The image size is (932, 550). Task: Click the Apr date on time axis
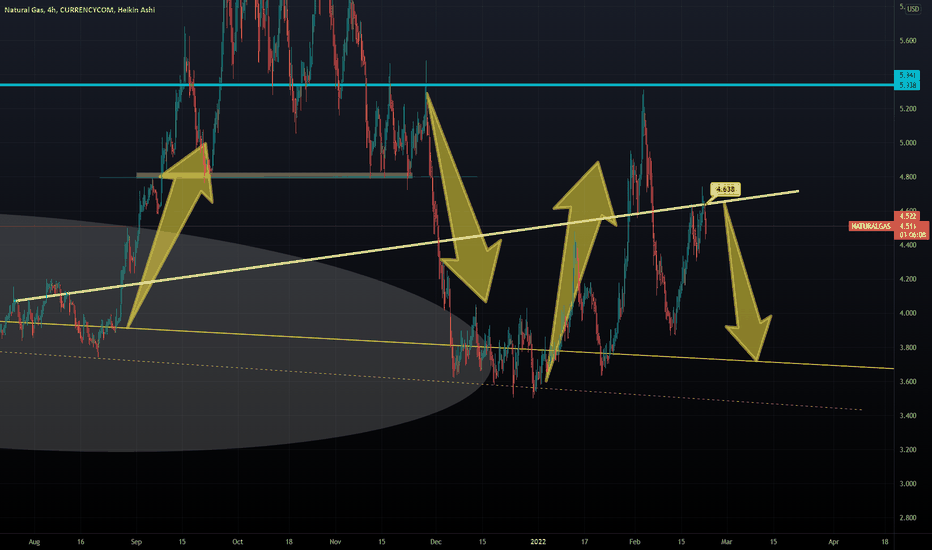point(833,542)
